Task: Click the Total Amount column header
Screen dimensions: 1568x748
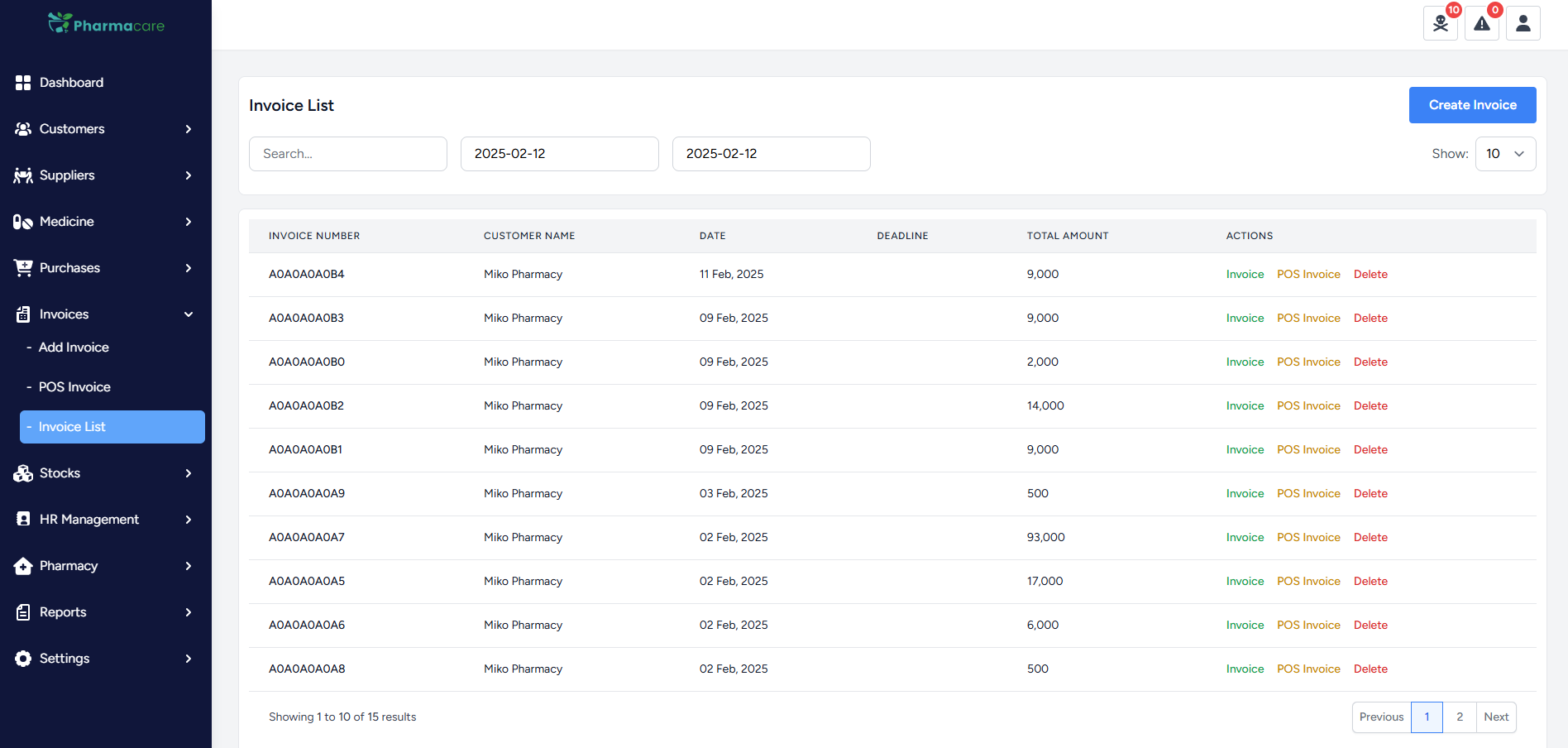Action: [x=1068, y=236]
